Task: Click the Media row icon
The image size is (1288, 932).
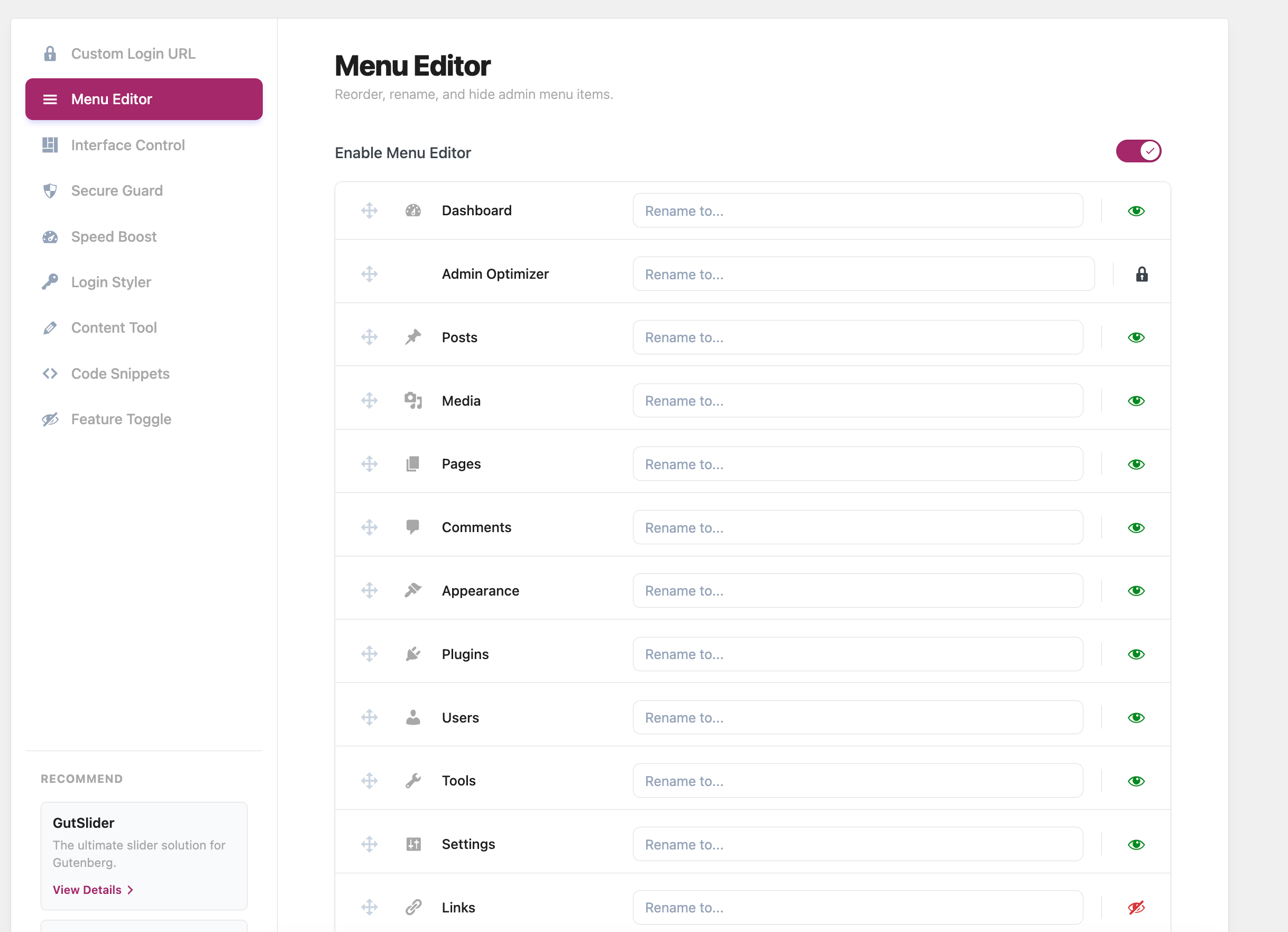Action: [x=413, y=400]
